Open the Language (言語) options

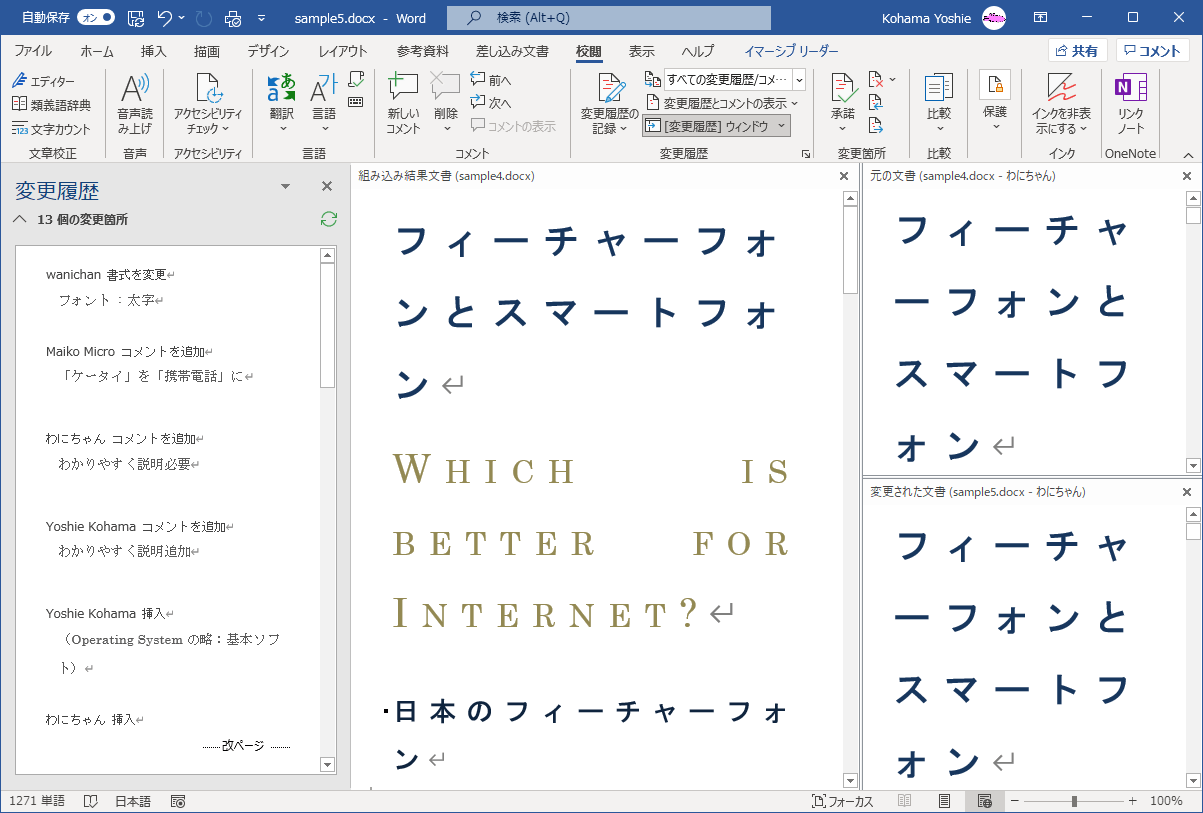[x=324, y=105]
